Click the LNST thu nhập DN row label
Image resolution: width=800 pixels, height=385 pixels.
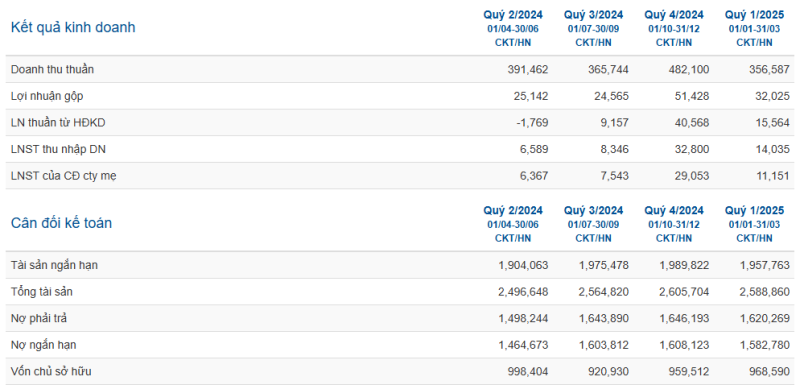58,149
